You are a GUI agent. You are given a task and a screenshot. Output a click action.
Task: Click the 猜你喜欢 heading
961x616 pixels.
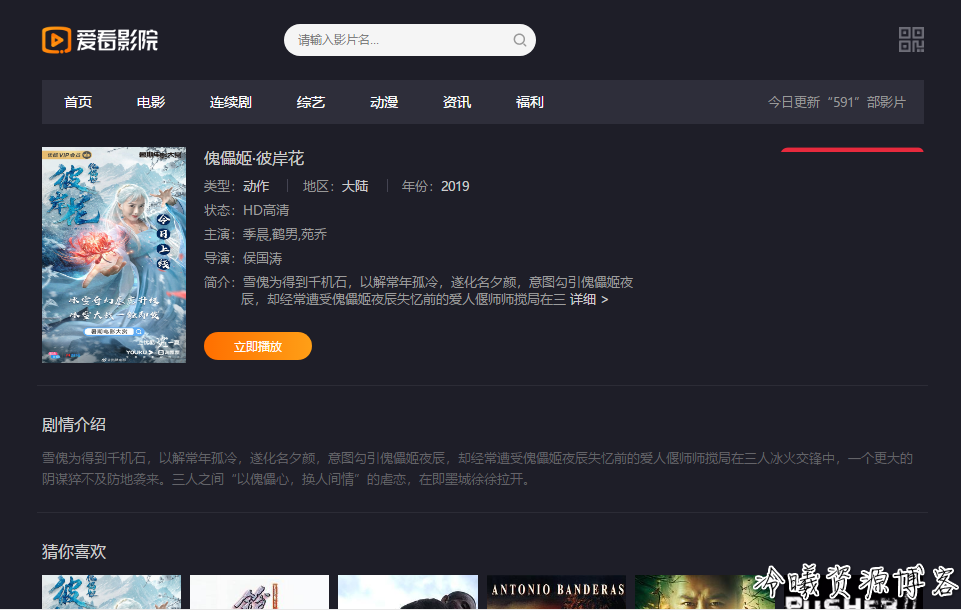pyautogui.click(x=74, y=551)
